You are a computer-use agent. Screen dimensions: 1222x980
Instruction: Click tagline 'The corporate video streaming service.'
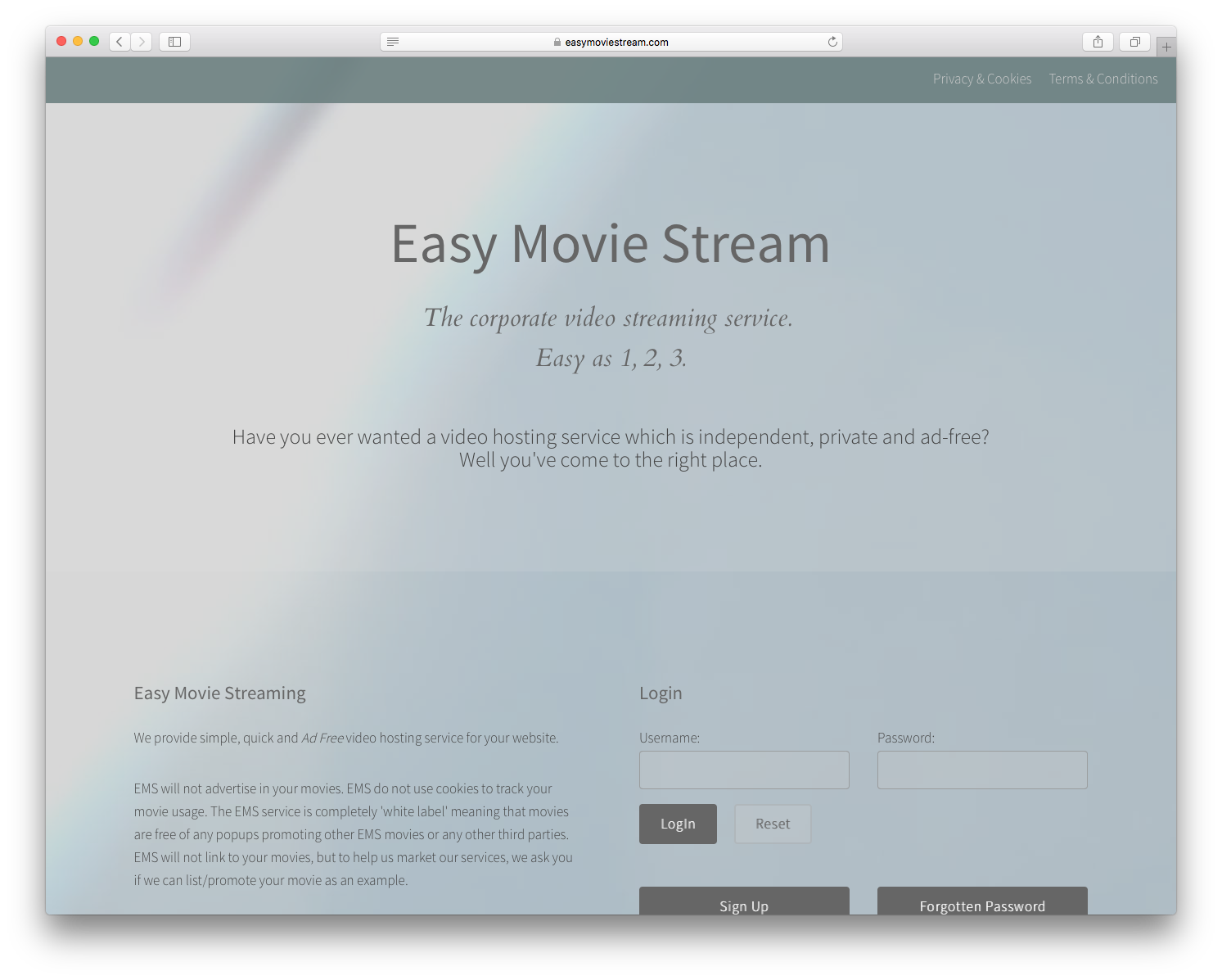[x=608, y=318]
